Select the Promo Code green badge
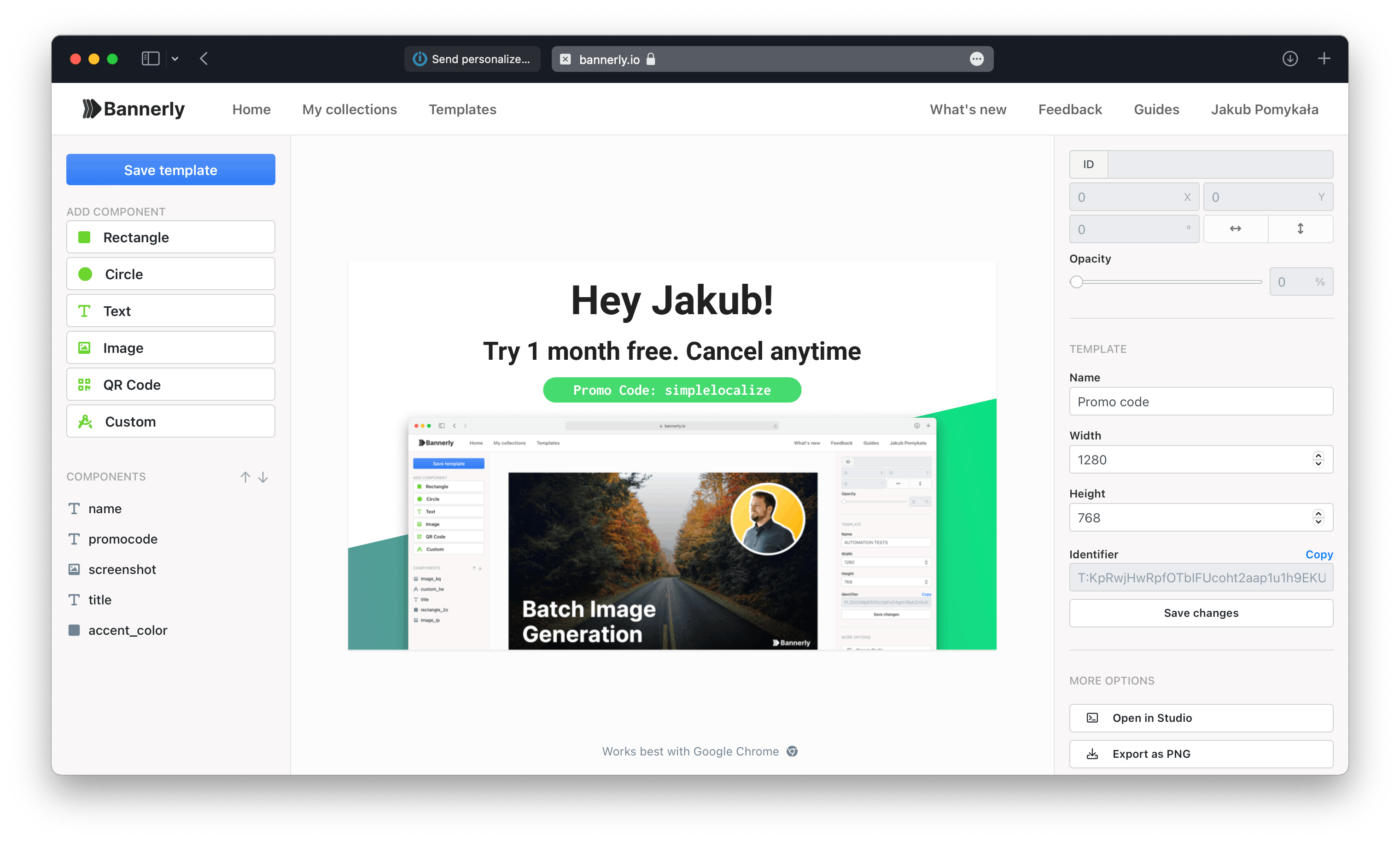Viewport: 1400px width, 843px height. click(x=671, y=390)
